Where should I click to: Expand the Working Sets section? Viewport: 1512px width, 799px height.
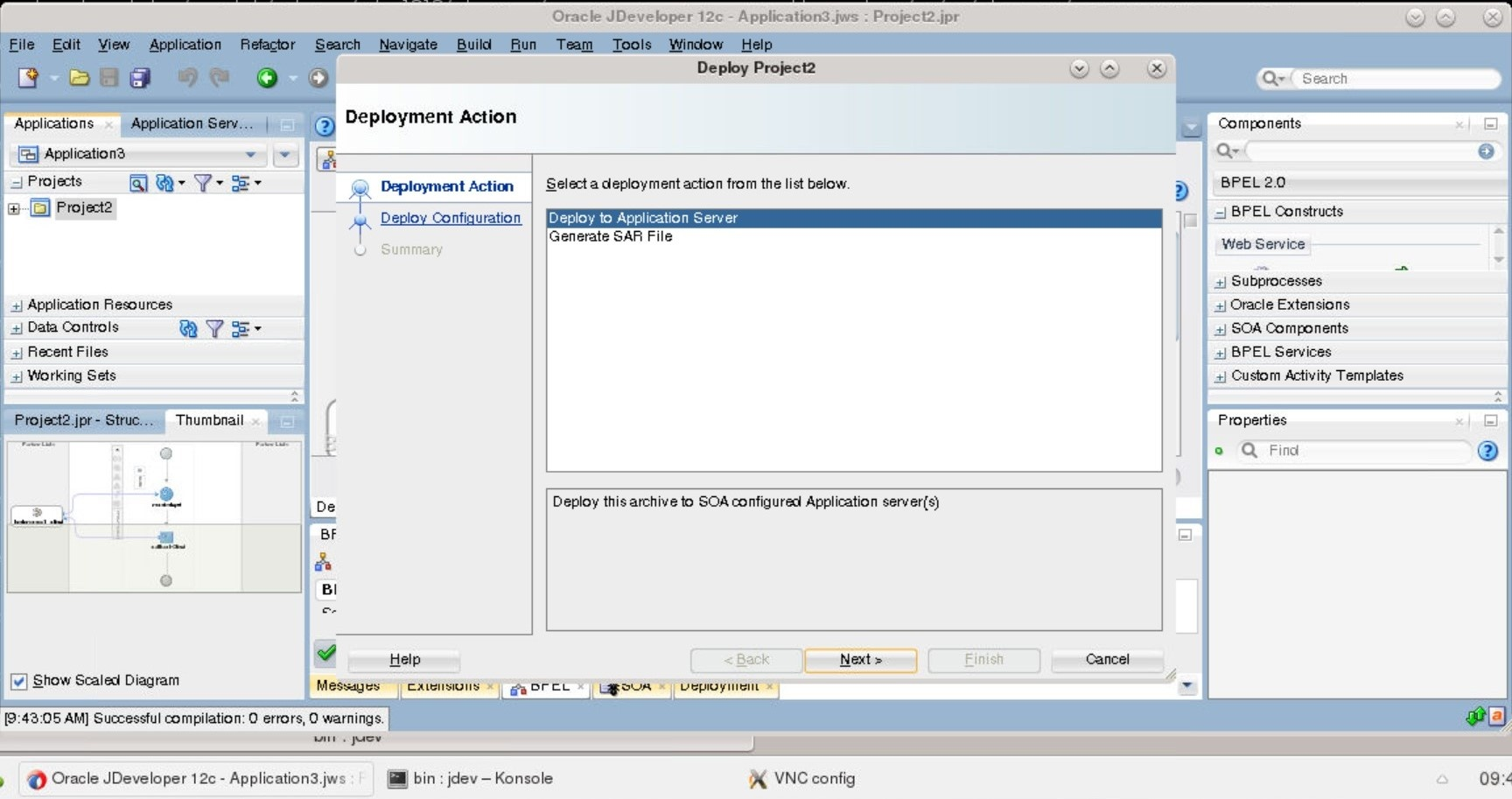(16, 376)
